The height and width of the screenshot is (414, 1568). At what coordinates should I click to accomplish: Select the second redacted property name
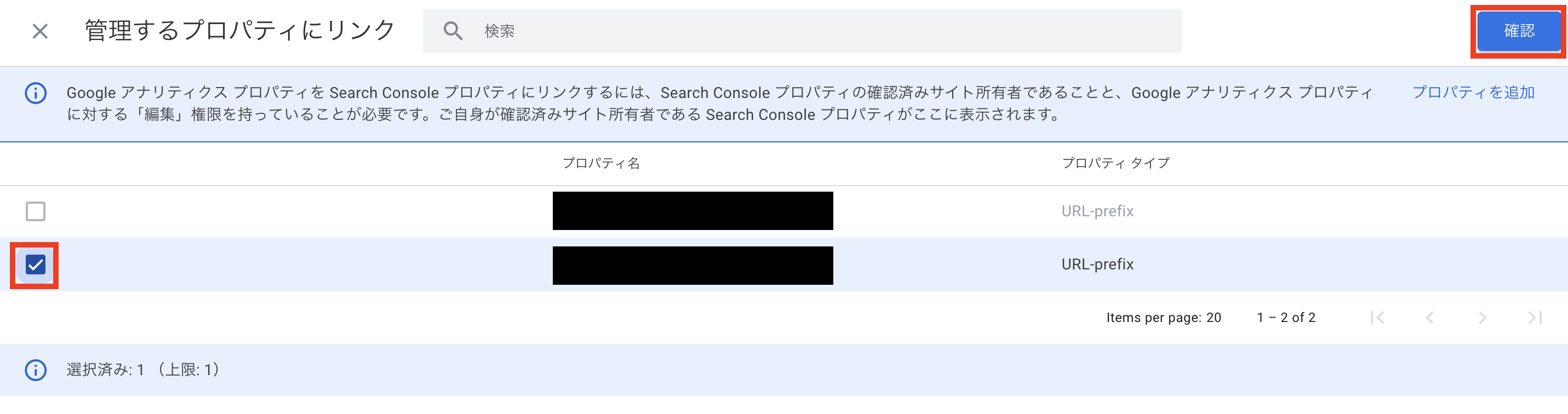click(x=693, y=266)
